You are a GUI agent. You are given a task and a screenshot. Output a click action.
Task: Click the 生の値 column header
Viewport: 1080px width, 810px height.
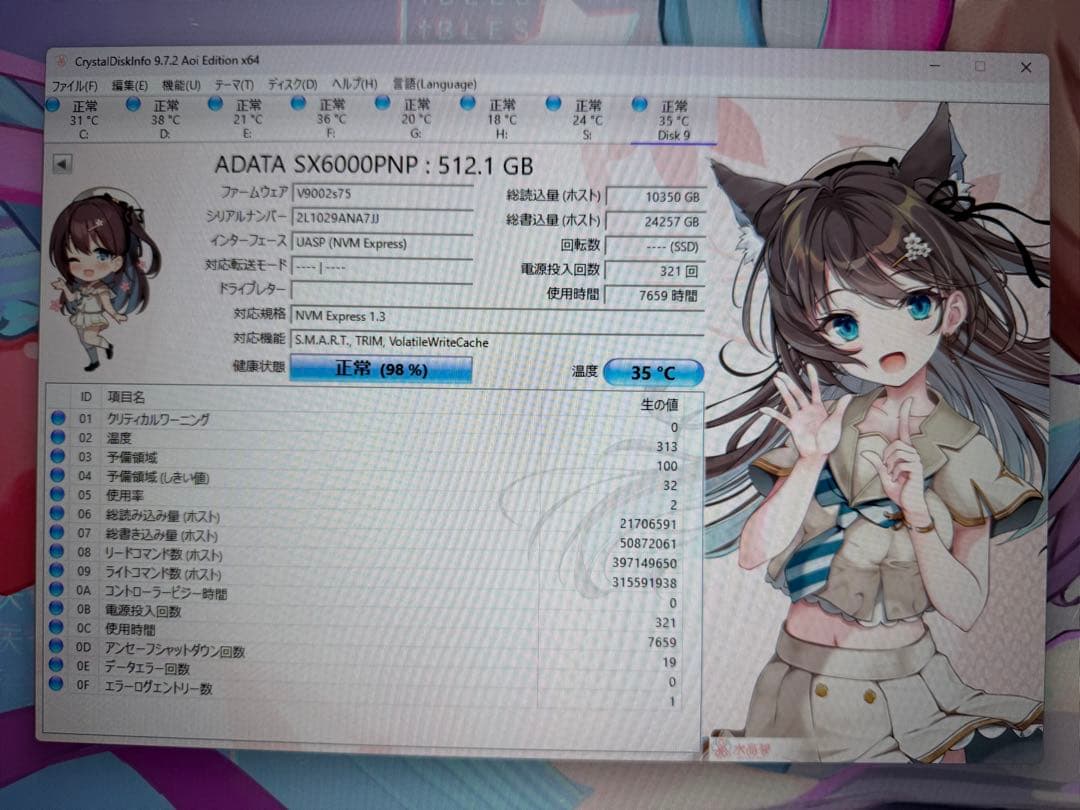659,404
